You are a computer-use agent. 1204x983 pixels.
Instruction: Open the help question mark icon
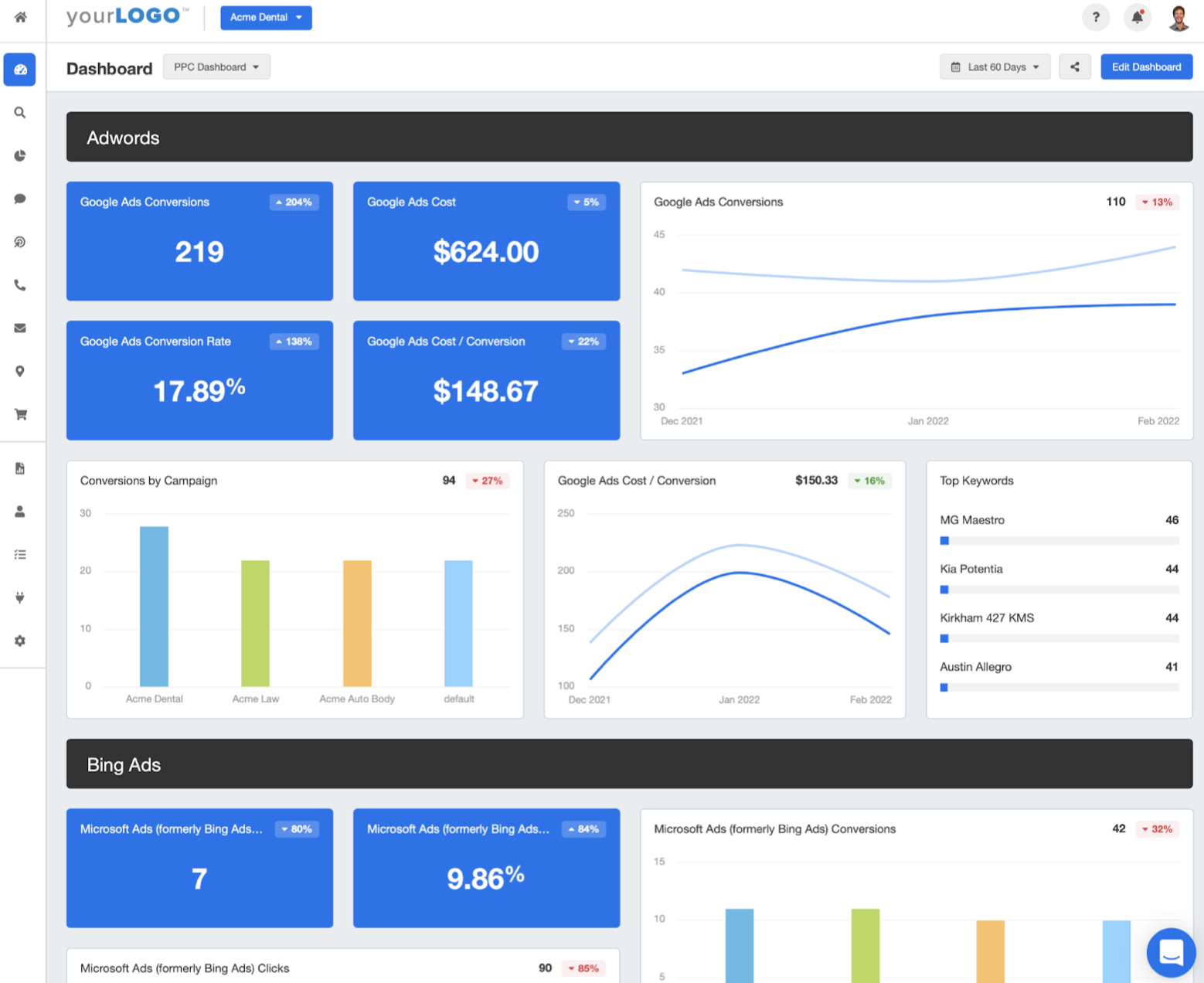click(1095, 17)
